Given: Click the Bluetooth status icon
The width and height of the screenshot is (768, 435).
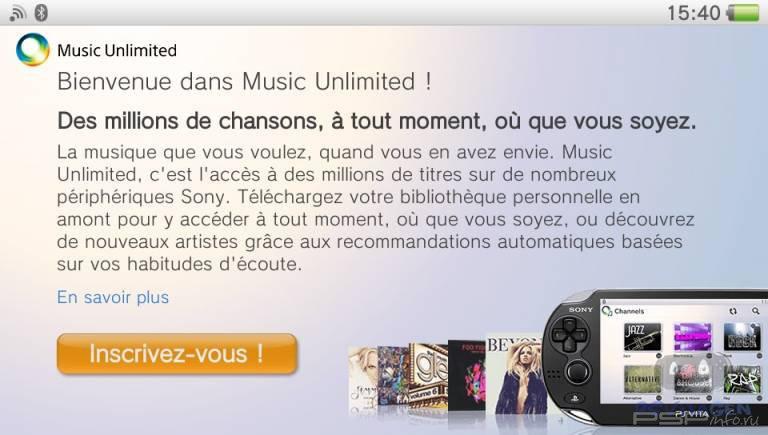Looking at the screenshot, I should pyautogui.click(x=41, y=13).
